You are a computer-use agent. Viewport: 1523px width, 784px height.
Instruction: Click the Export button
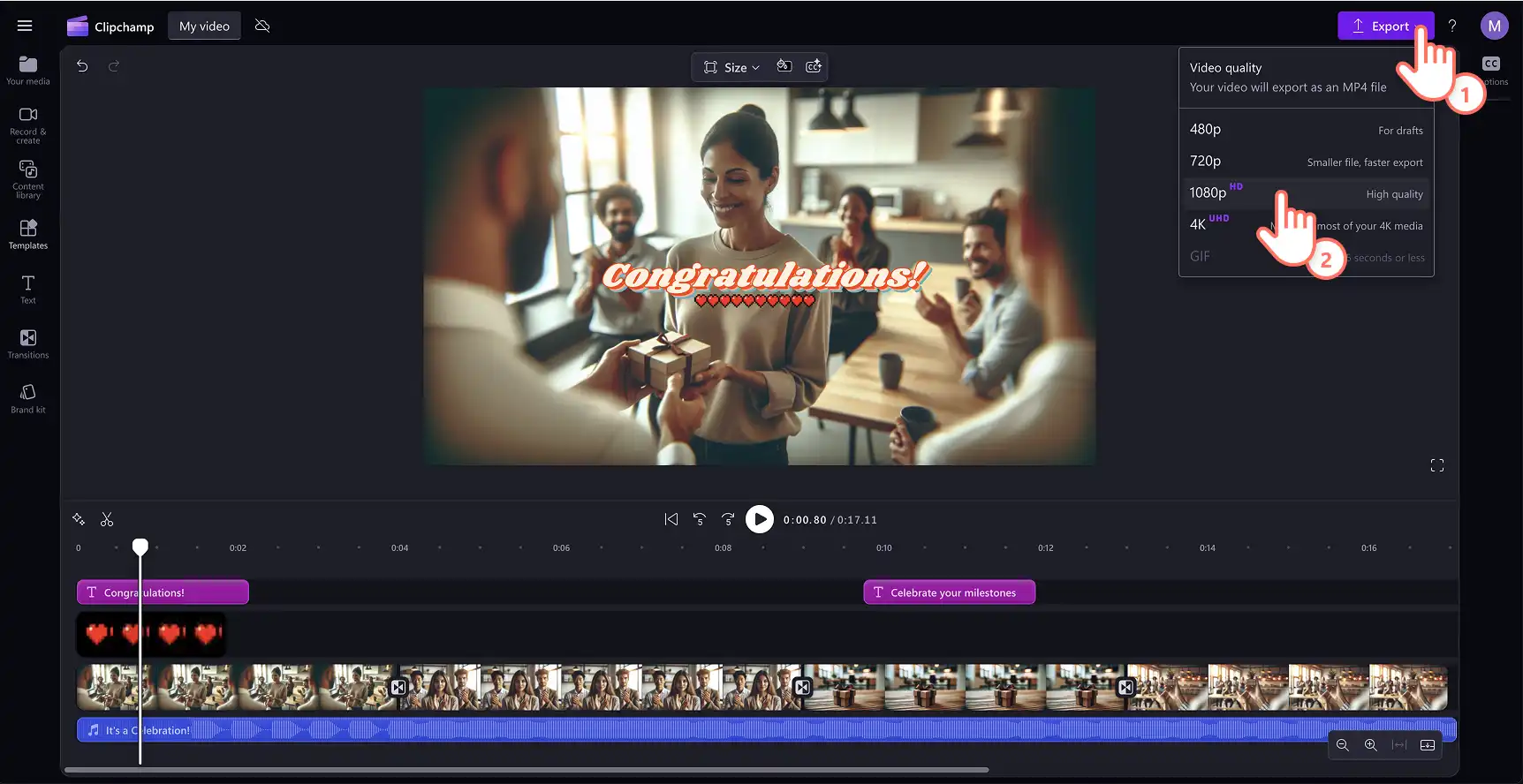coord(1384,26)
